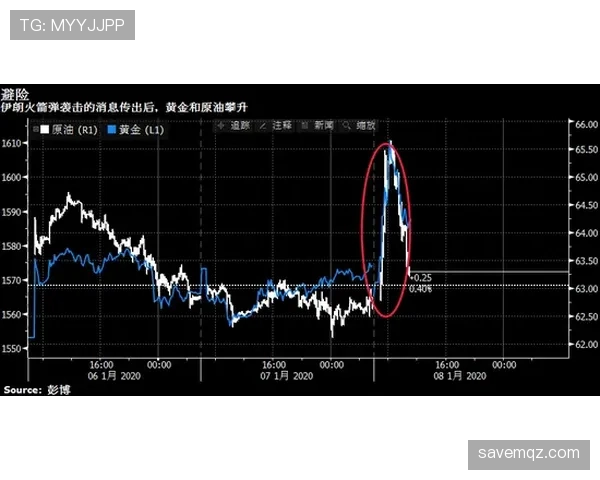The width and height of the screenshot is (600, 480).
Task: Open the 追踪 toolbar button
Action: point(233,126)
